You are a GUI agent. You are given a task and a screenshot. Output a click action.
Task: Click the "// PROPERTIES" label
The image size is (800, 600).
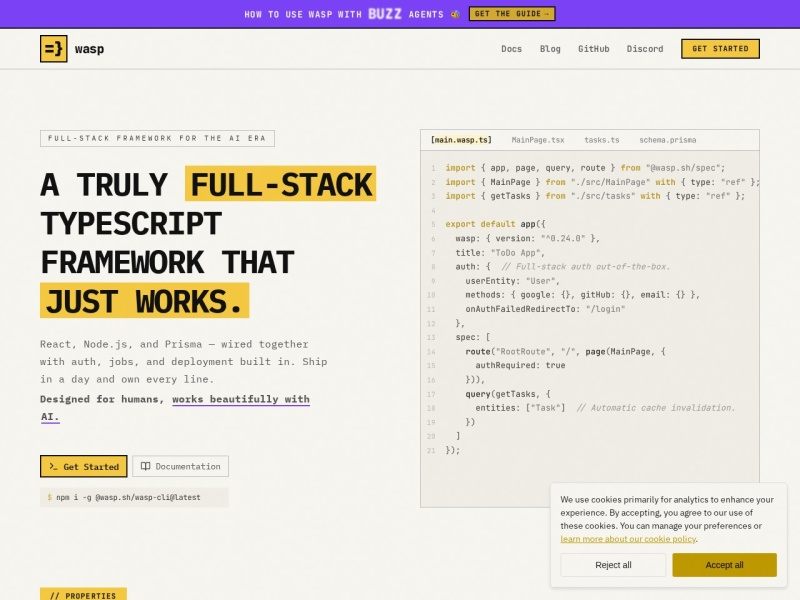83,595
